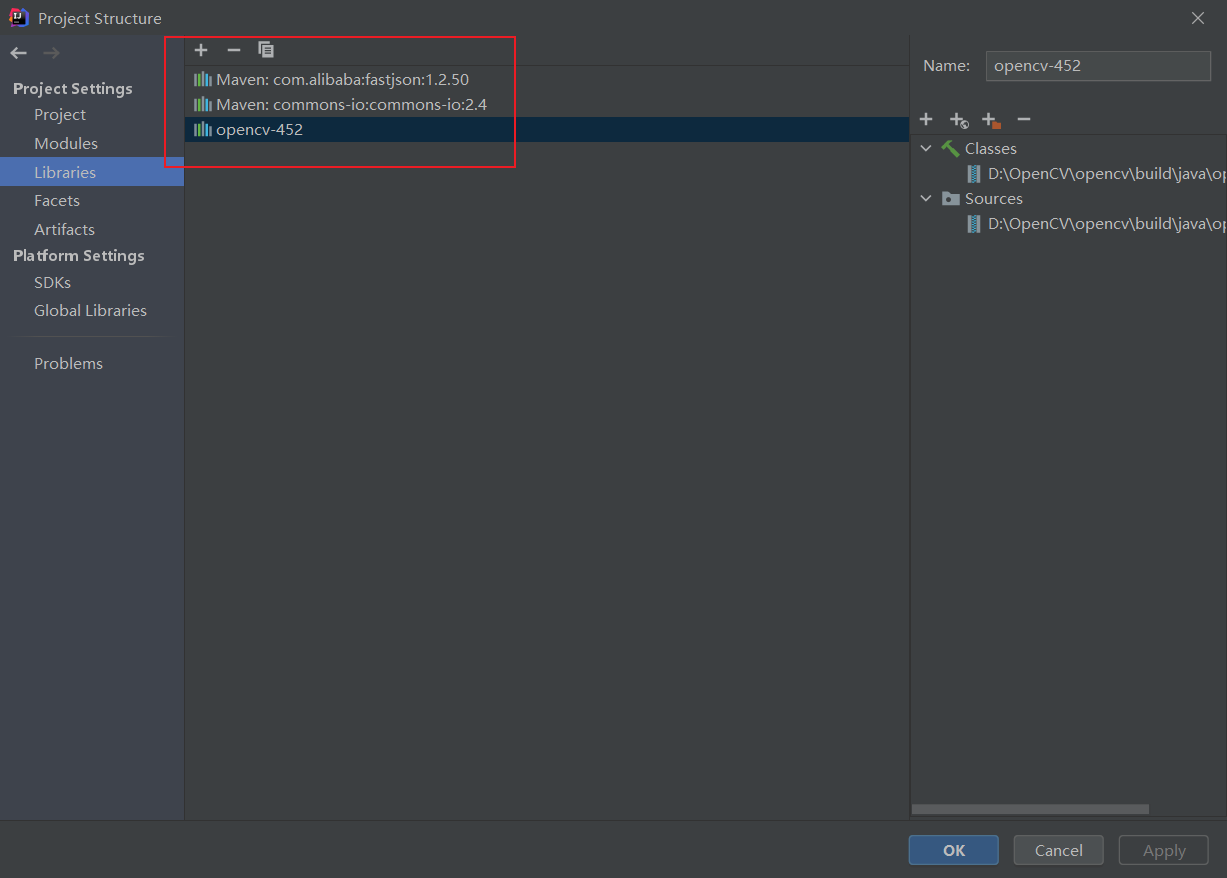
Task: Collapse the Sources node
Action: click(x=926, y=198)
